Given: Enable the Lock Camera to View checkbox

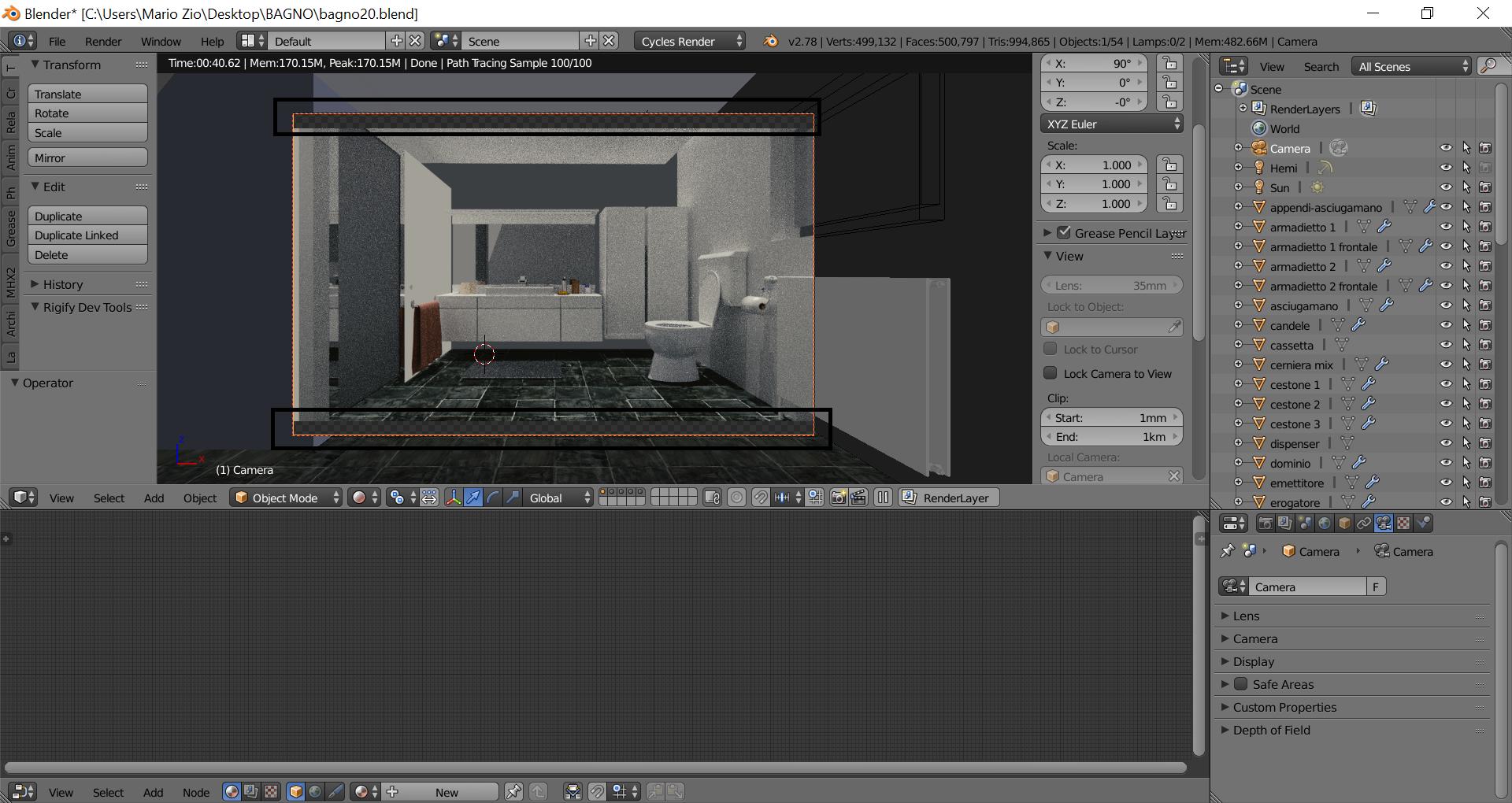Looking at the screenshot, I should (1051, 373).
